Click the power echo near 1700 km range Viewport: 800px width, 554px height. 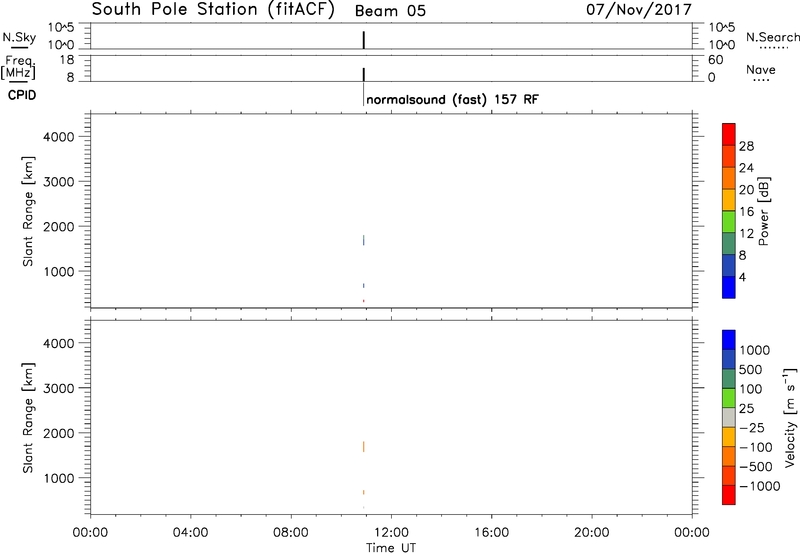coord(364,240)
